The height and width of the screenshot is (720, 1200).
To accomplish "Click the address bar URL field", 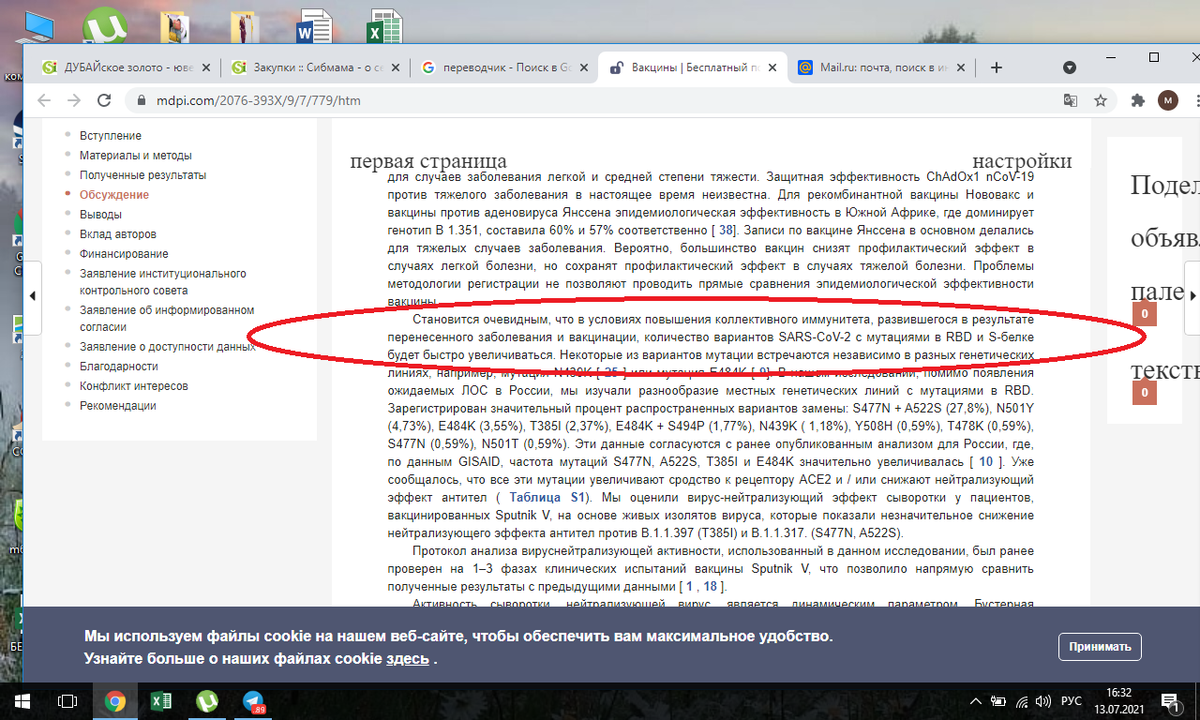I will pyautogui.click(x=600, y=100).
